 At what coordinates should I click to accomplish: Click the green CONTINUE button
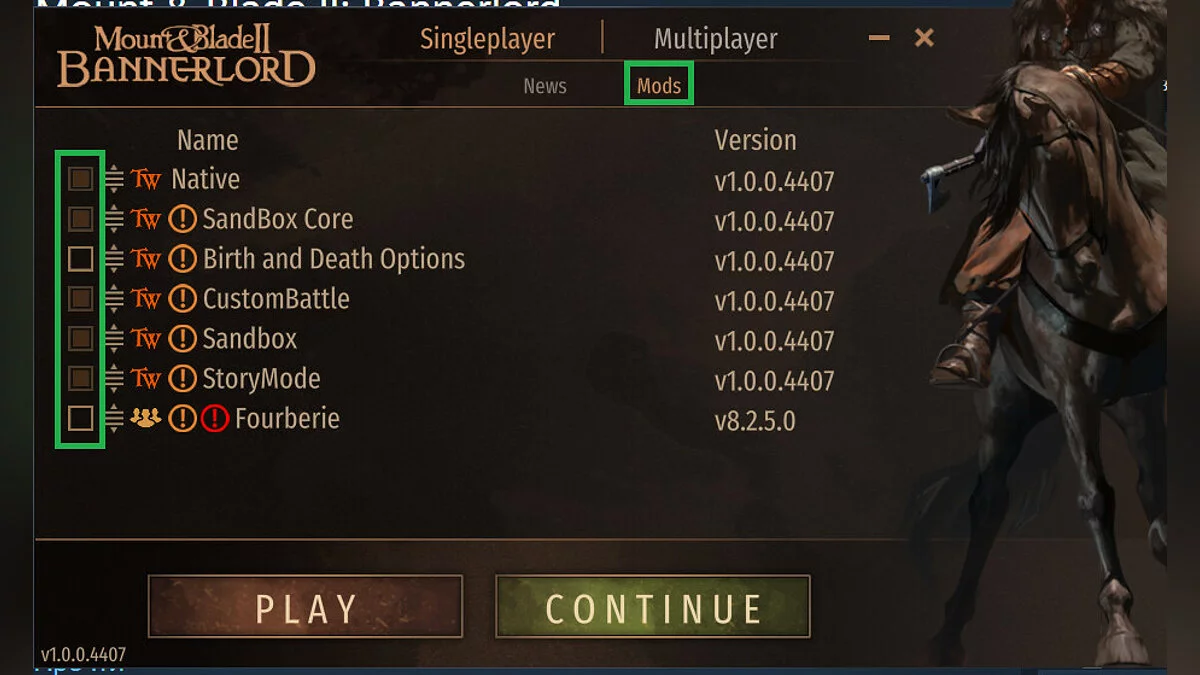click(653, 606)
